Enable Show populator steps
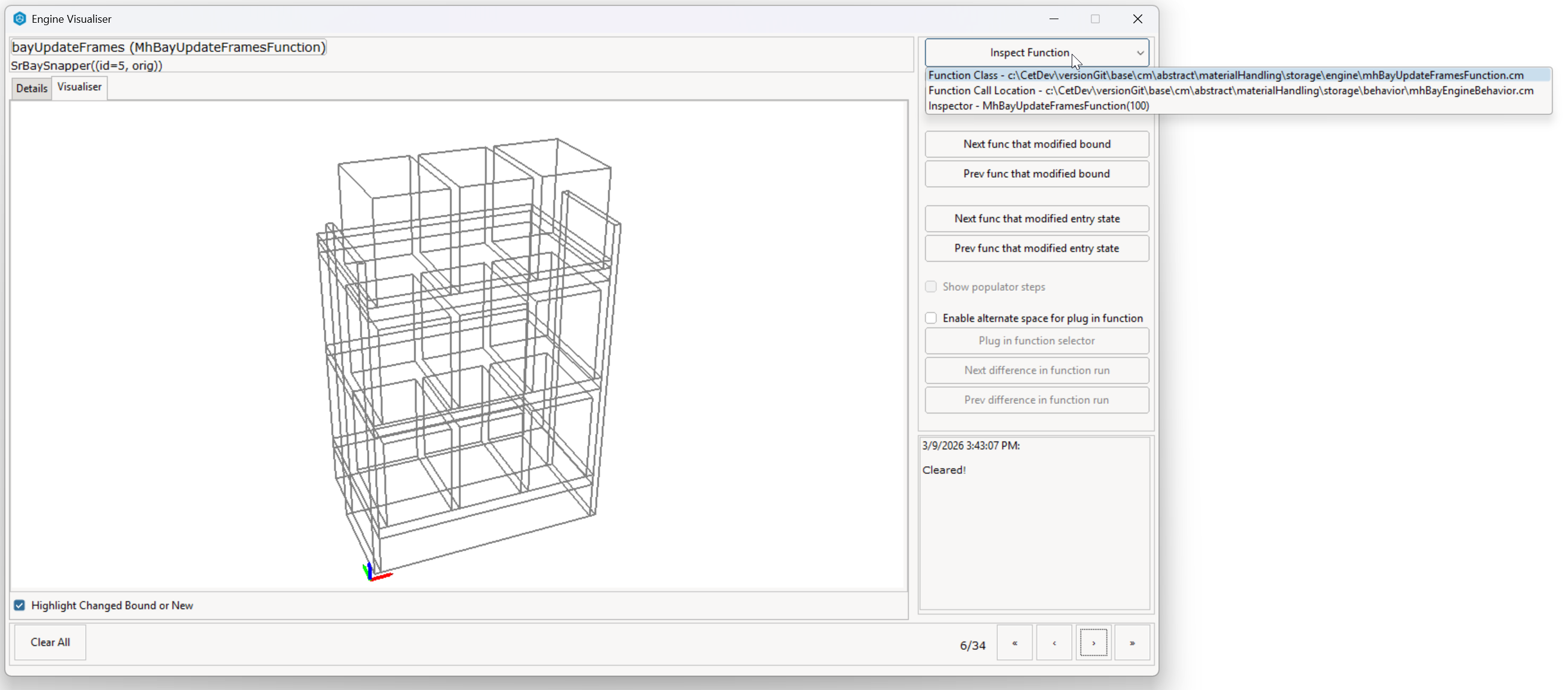Viewport: 1568px width, 690px height. click(x=931, y=286)
